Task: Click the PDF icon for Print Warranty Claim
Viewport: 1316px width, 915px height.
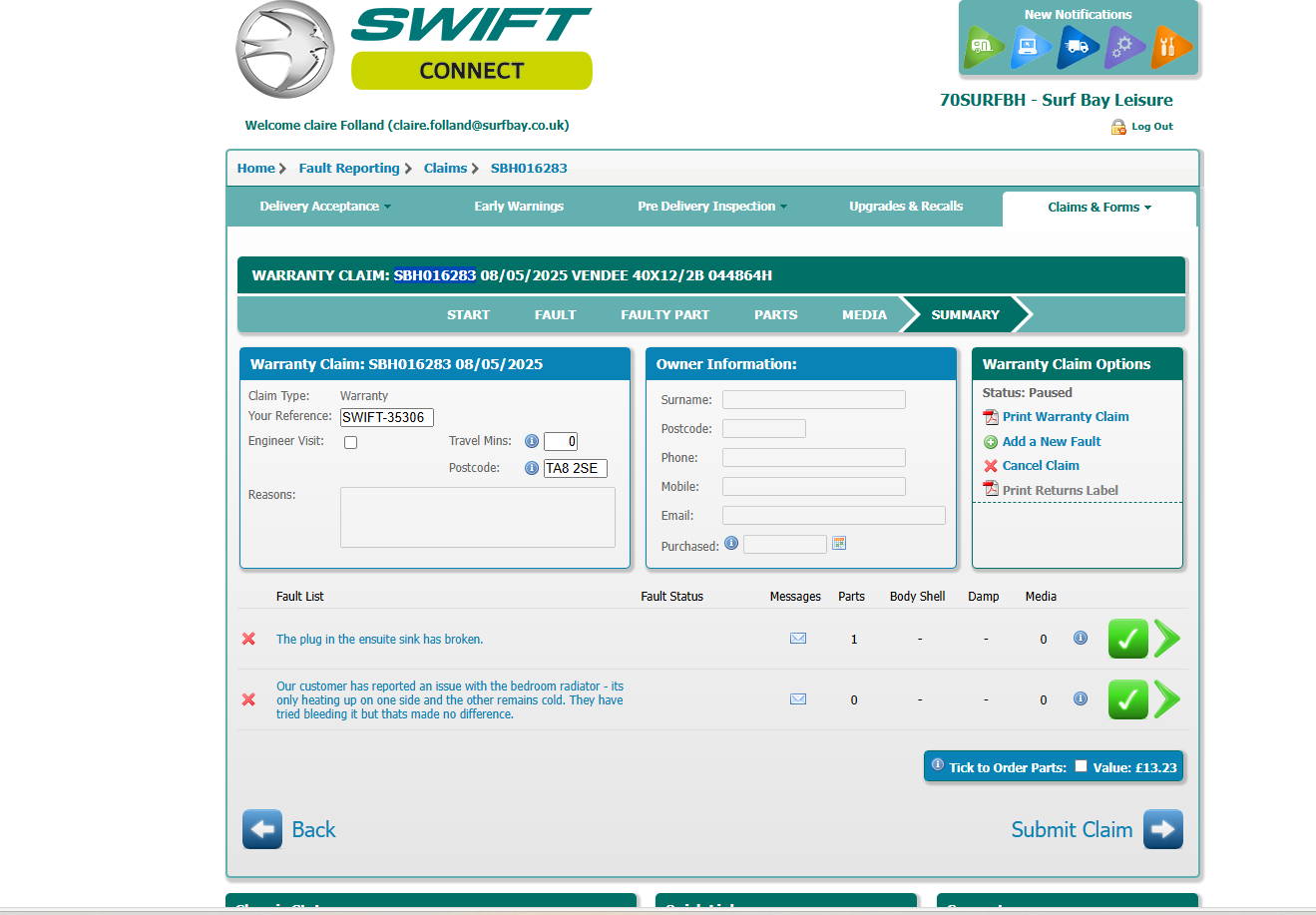Action: [x=991, y=417]
